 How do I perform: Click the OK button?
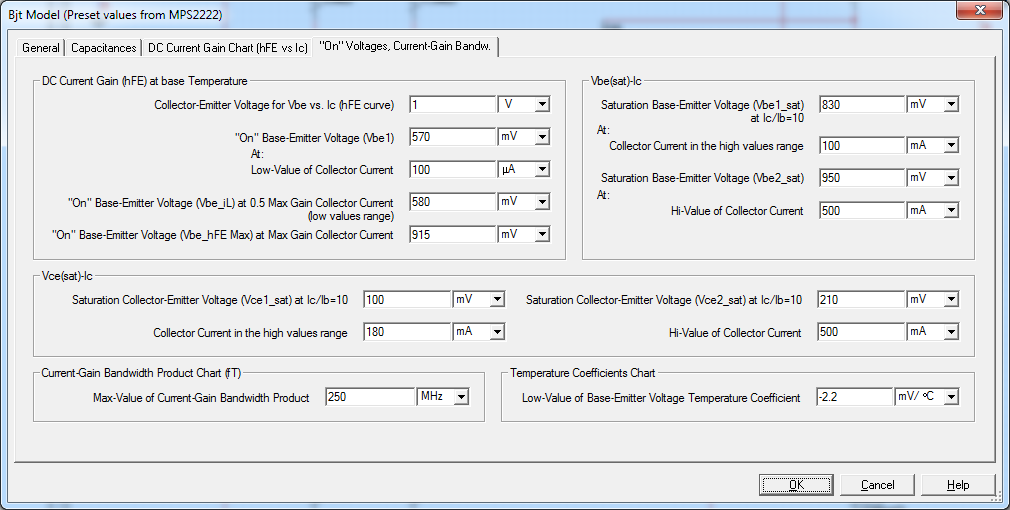click(796, 485)
